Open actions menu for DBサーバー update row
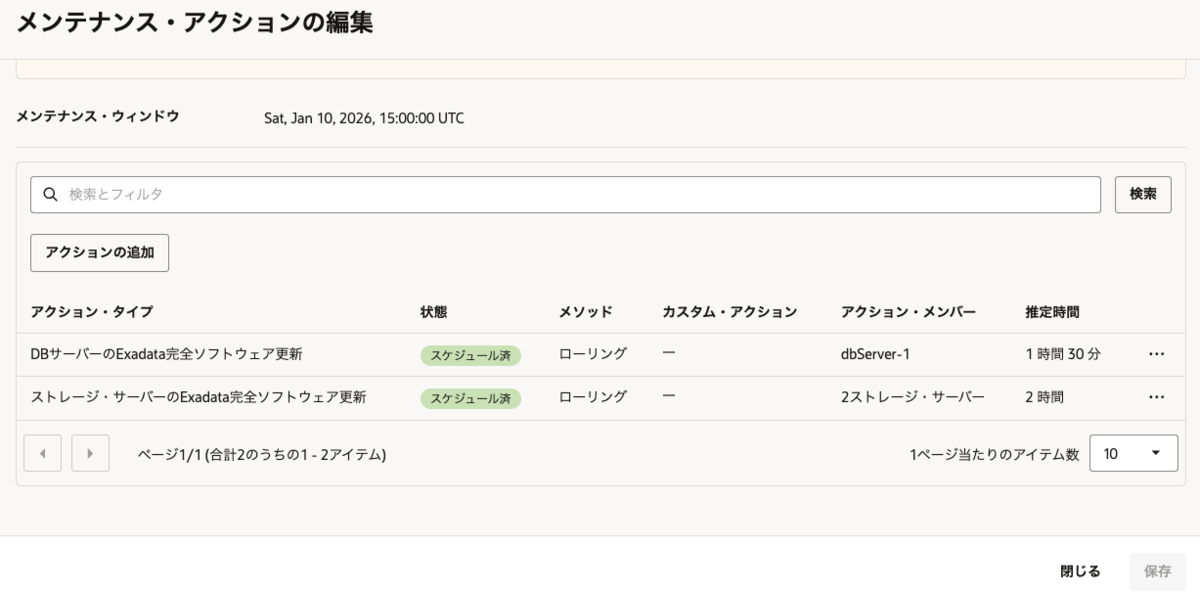This screenshot has width=1200, height=593. 1157,354
